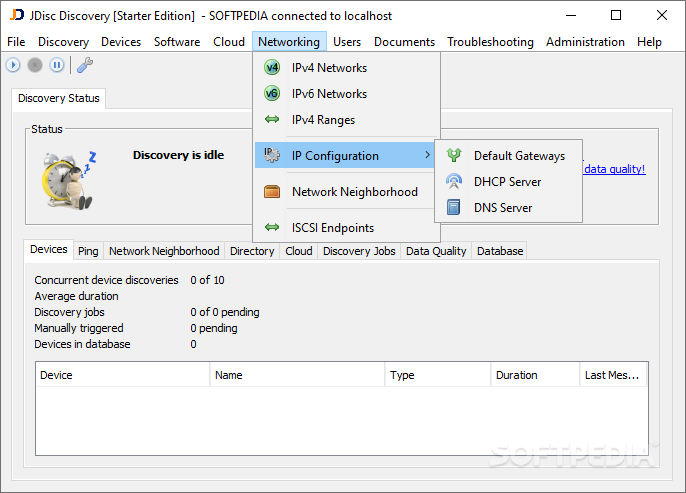Switch to the Network Neighborhood tab
This screenshot has height=493, width=686.
coord(164,251)
